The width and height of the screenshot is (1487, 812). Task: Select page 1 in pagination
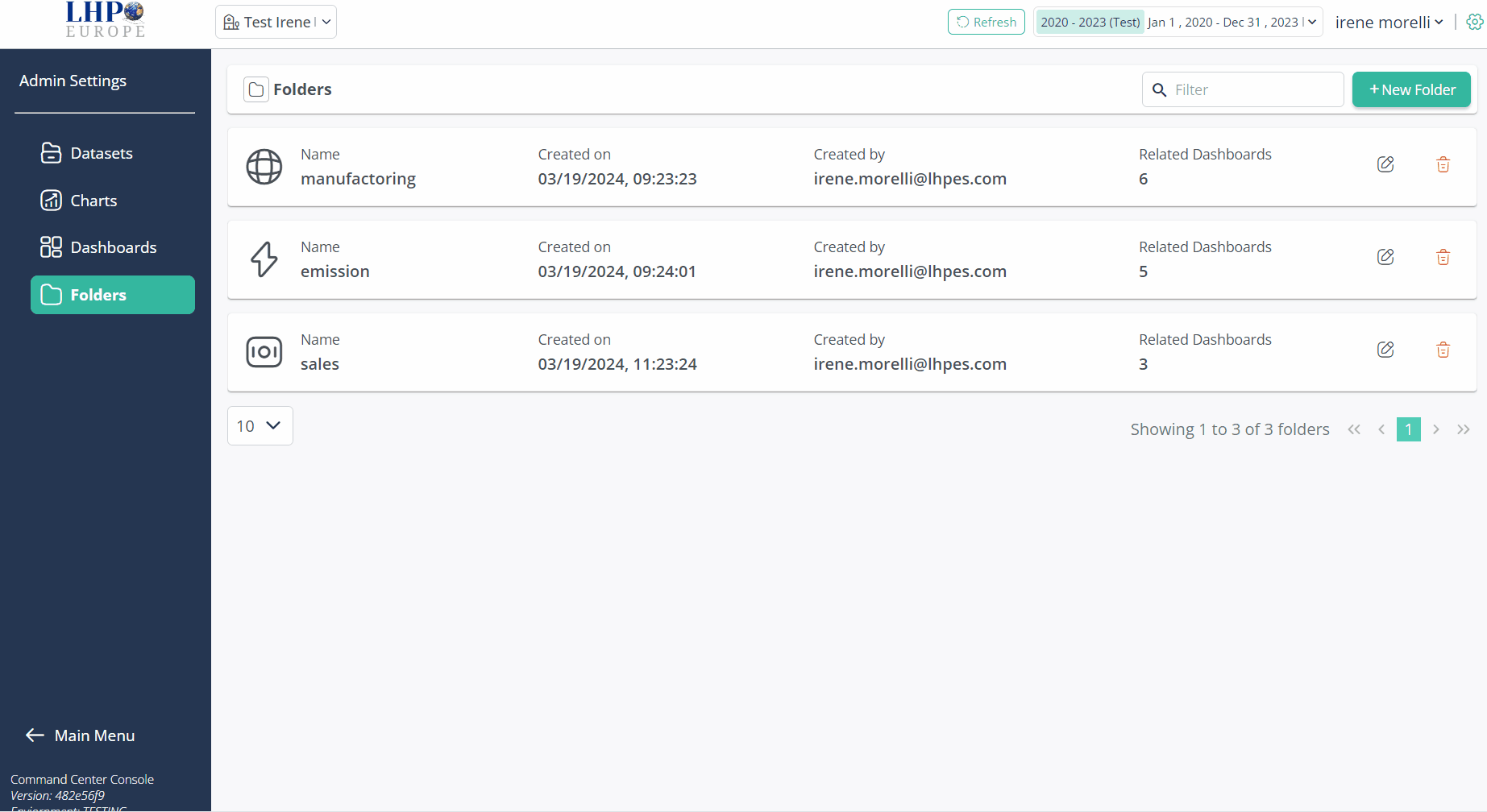click(x=1409, y=429)
